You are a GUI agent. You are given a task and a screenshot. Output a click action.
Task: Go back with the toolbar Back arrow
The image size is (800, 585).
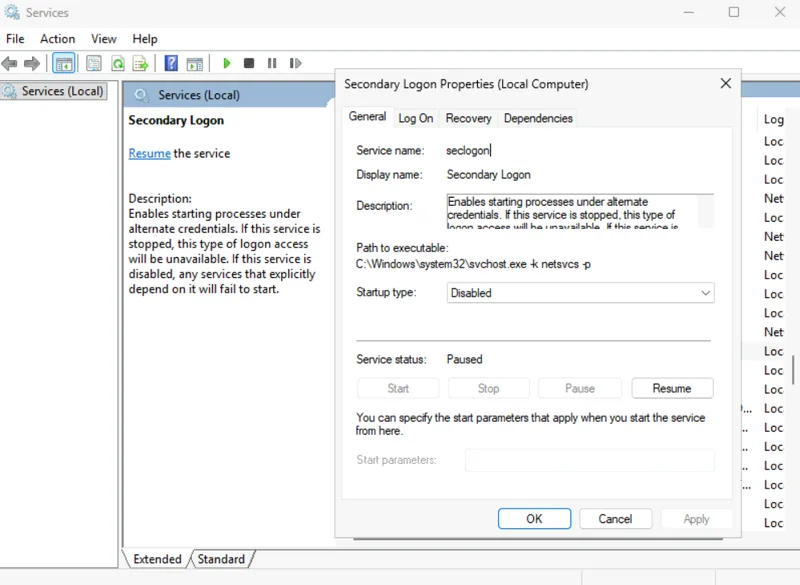pos(10,64)
